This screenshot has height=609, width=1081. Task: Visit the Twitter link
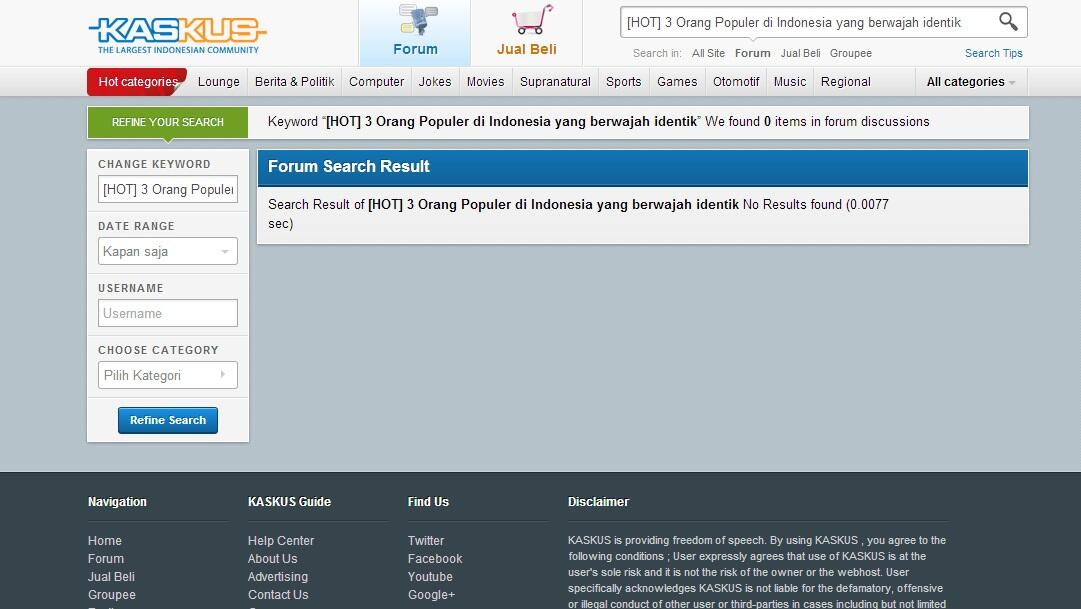click(x=425, y=541)
